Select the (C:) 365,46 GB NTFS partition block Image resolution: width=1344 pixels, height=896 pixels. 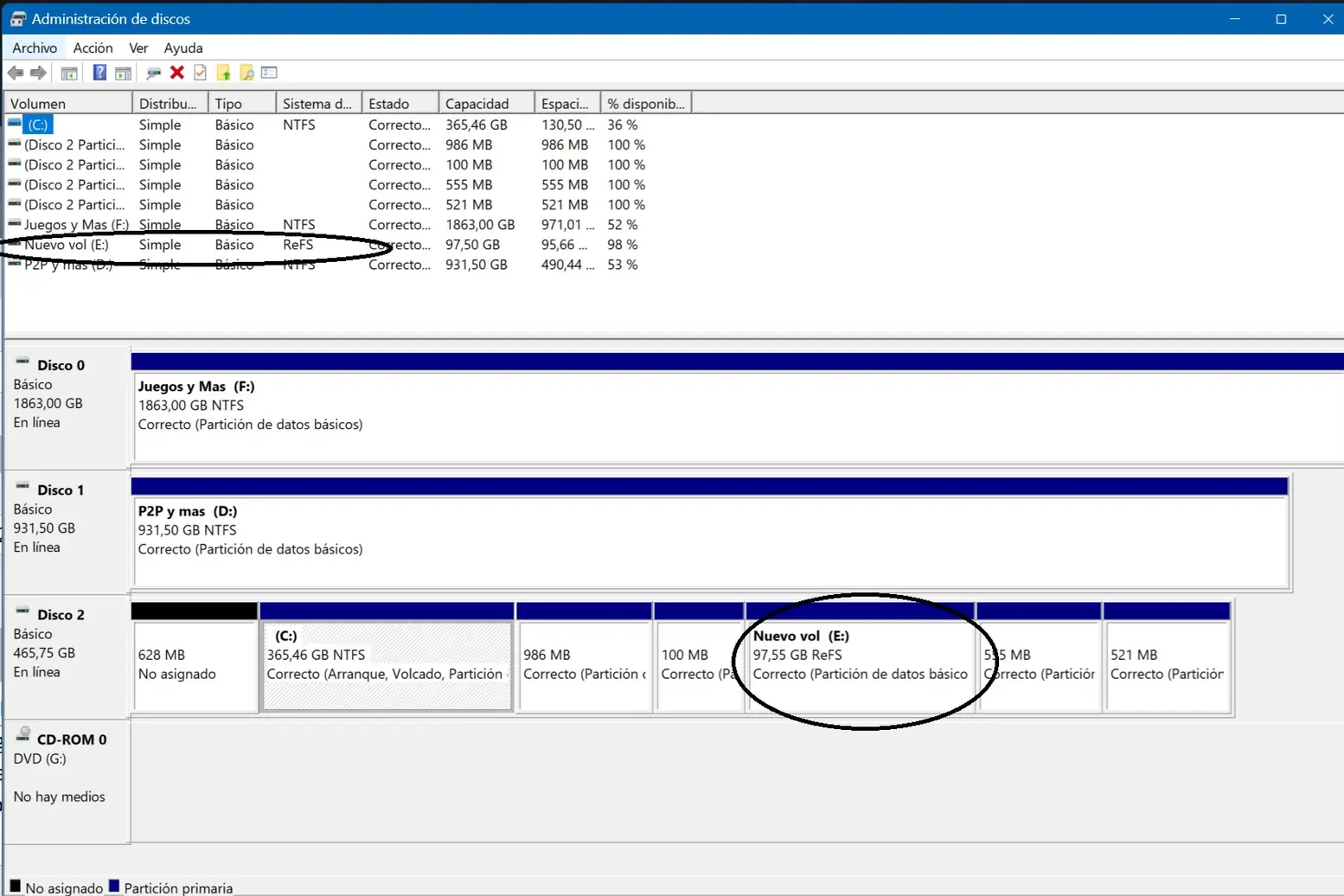[387, 657]
